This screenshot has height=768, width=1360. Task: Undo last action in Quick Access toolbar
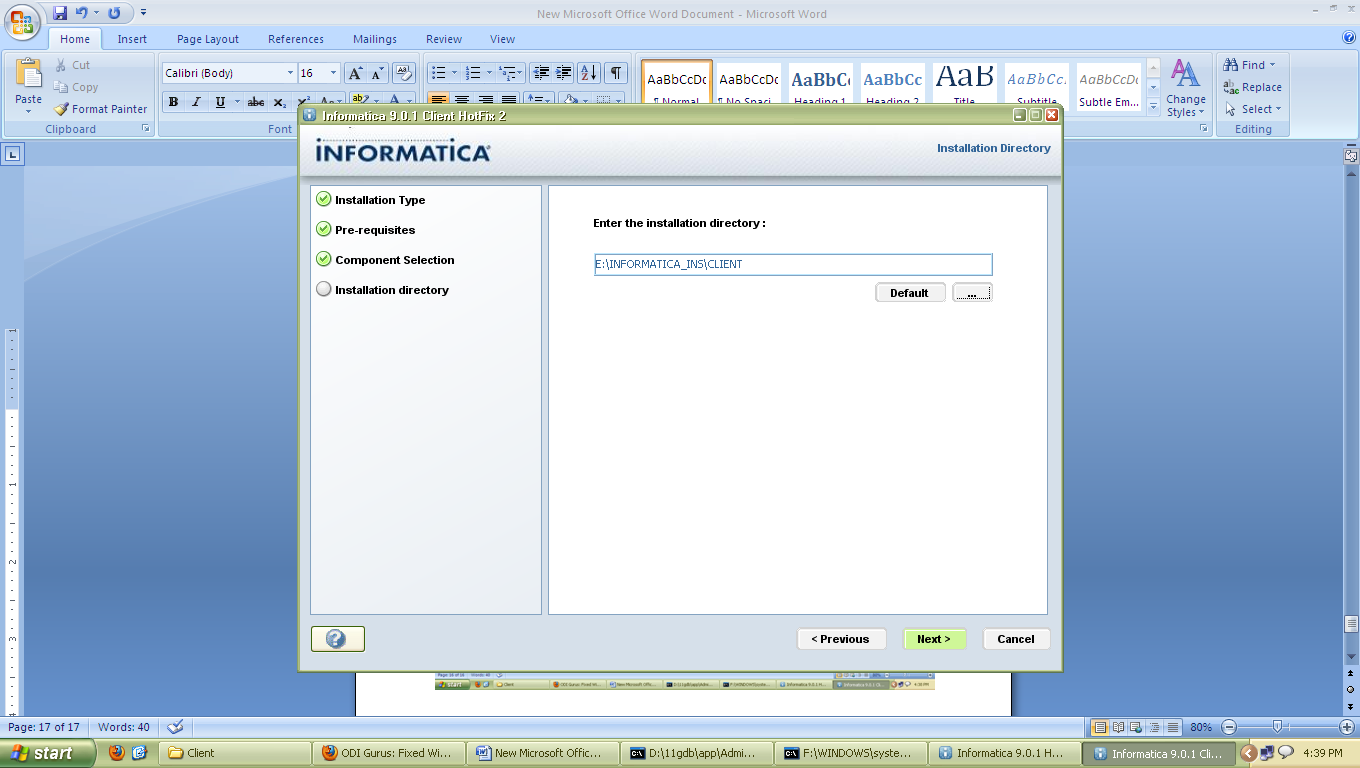[81, 13]
